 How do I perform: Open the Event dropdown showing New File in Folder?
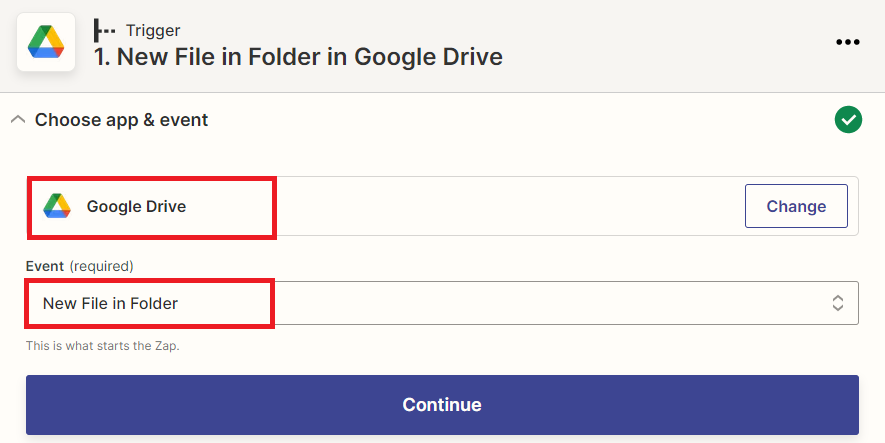442,303
